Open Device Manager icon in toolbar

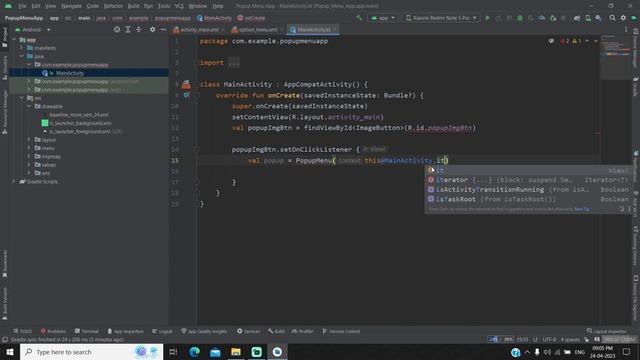(x=588, y=18)
